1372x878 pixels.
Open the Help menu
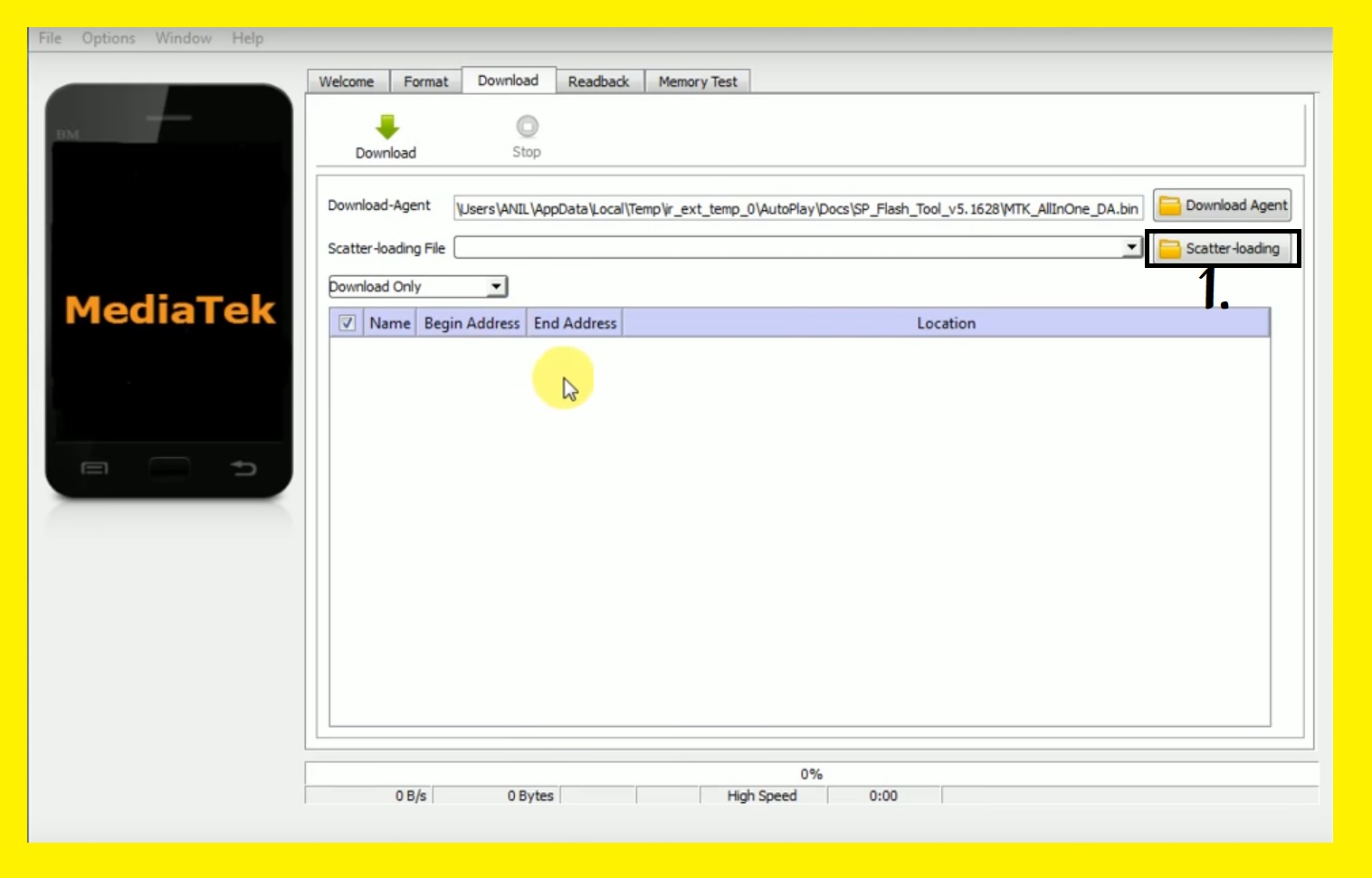click(247, 38)
